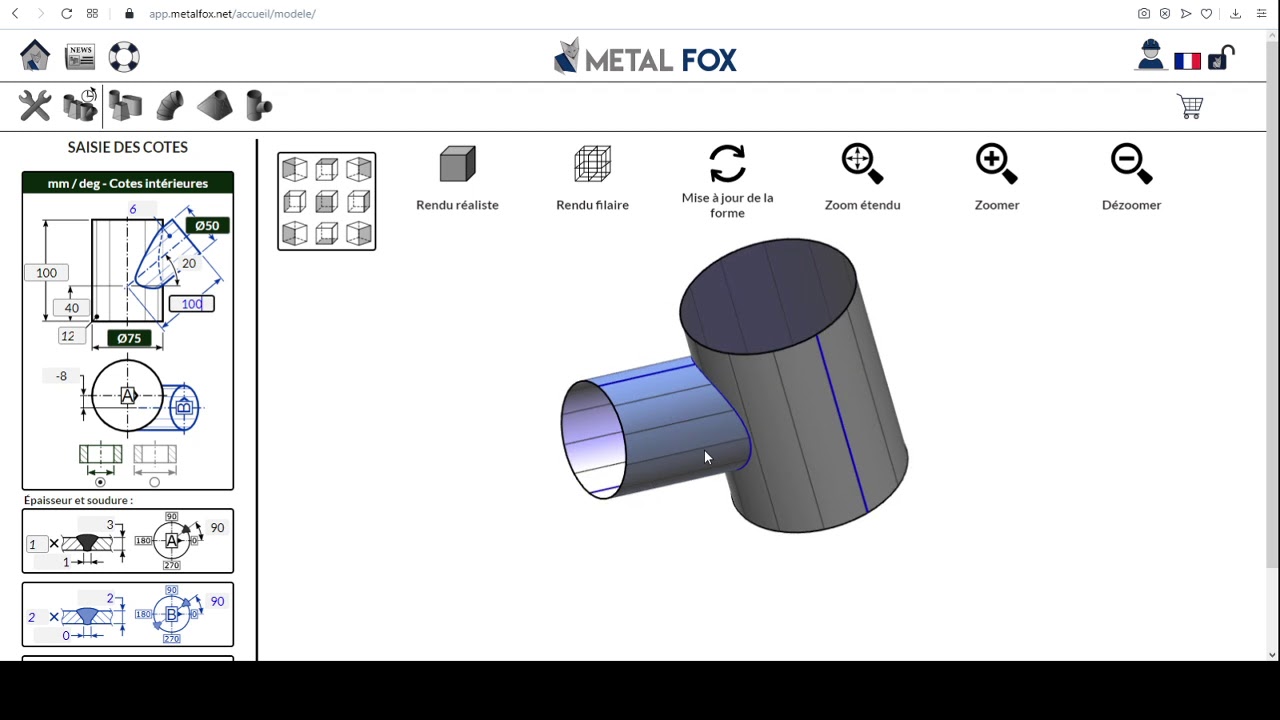Open browser downloads icon
1280x720 pixels.
coord(1235,14)
